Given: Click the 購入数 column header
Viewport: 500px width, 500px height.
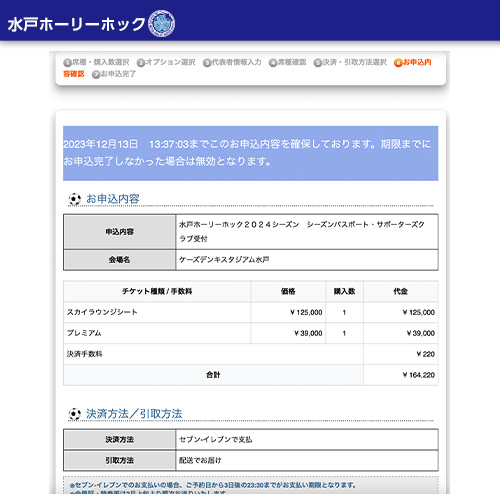Looking at the screenshot, I should (344, 291).
